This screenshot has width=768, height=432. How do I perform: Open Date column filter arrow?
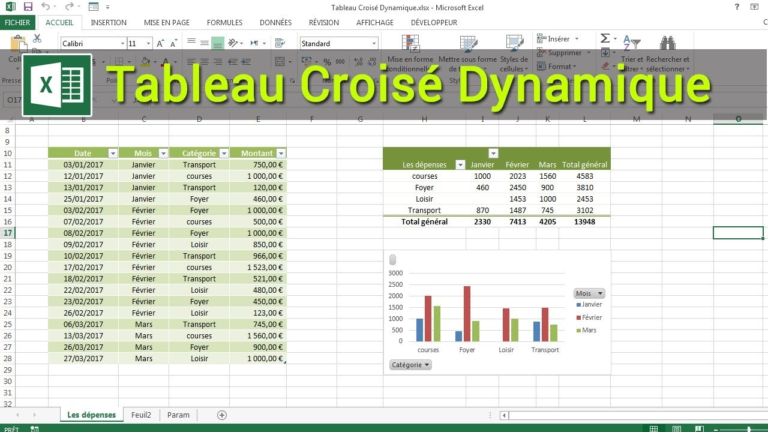(113, 153)
